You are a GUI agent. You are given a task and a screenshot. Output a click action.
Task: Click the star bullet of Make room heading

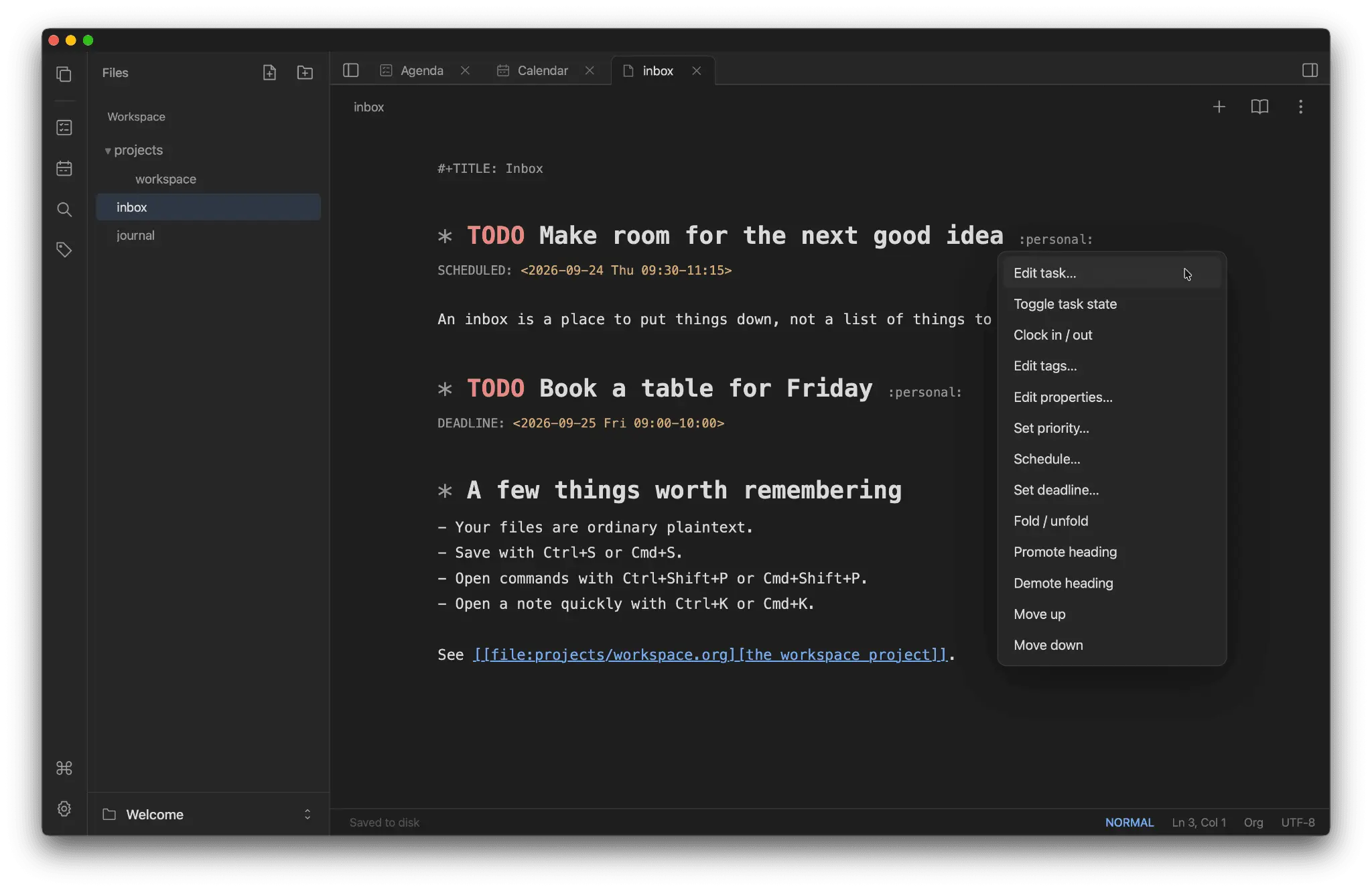click(x=445, y=236)
